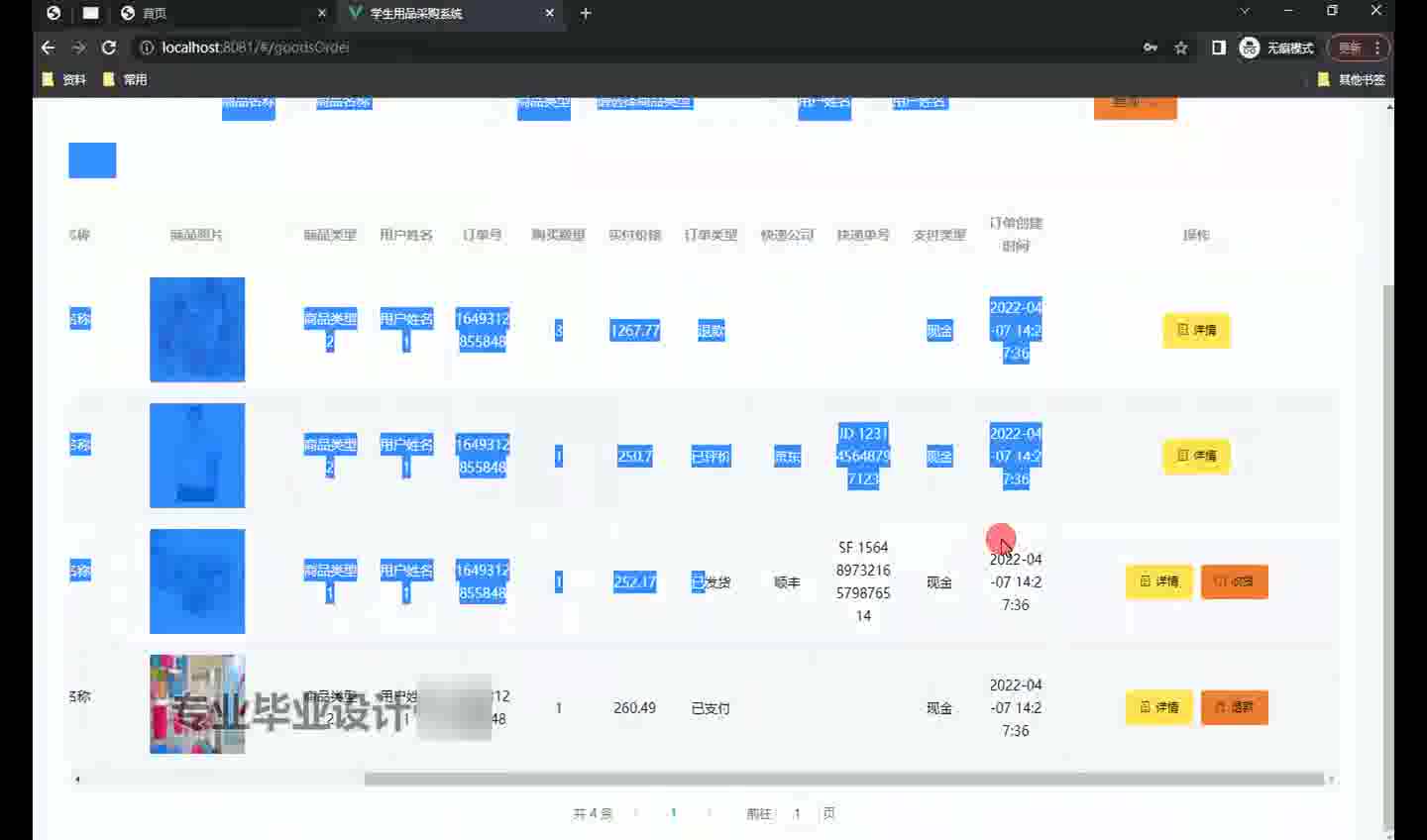Click the 共 4 条 total count
Screen dimensions: 1427x840
click(x=593, y=813)
